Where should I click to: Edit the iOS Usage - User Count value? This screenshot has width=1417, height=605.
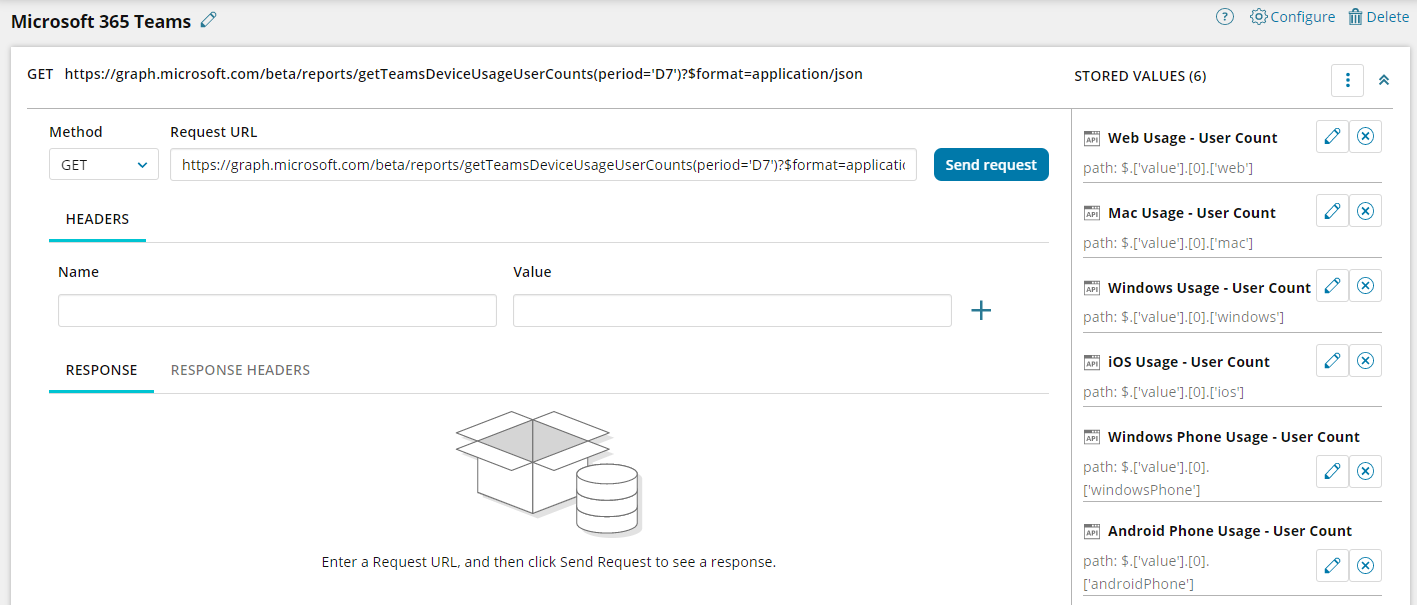(x=1332, y=361)
